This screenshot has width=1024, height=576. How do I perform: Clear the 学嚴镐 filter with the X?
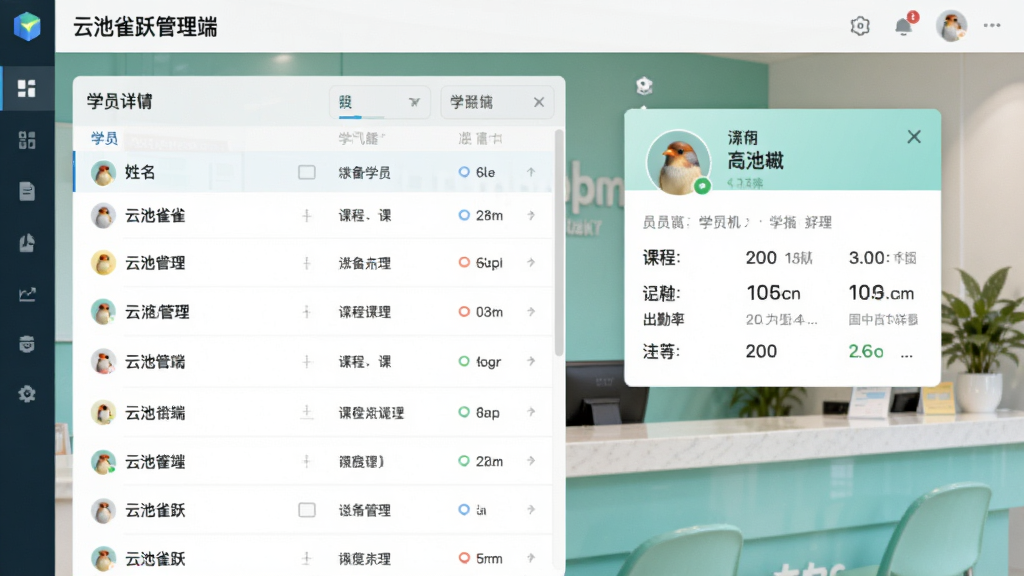point(539,102)
